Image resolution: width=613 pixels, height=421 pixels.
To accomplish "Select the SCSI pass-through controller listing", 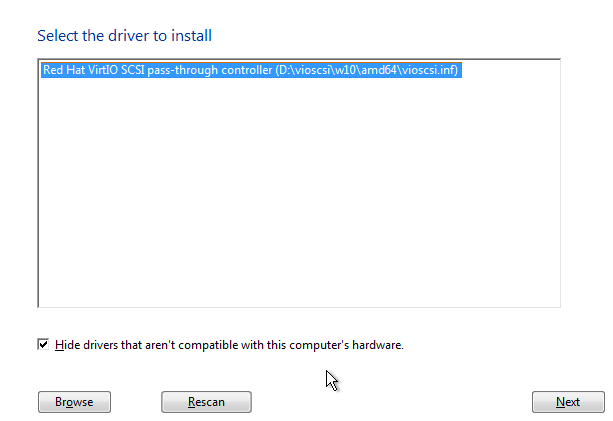I will 250,71.
